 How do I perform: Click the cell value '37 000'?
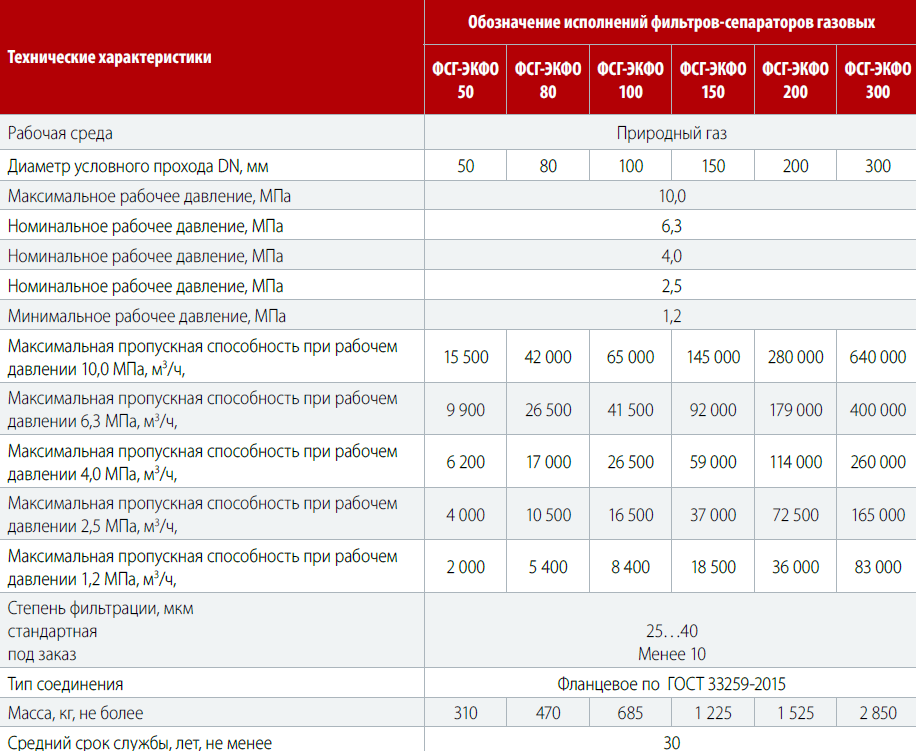click(x=713, y=515)
